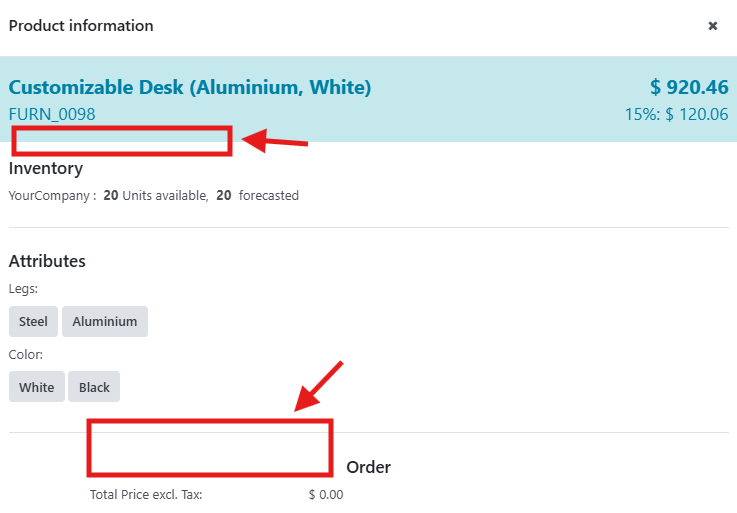Choose the Aluminium legs option
Image resolution: width=737 pixels, height=513 pixels.
105,322
